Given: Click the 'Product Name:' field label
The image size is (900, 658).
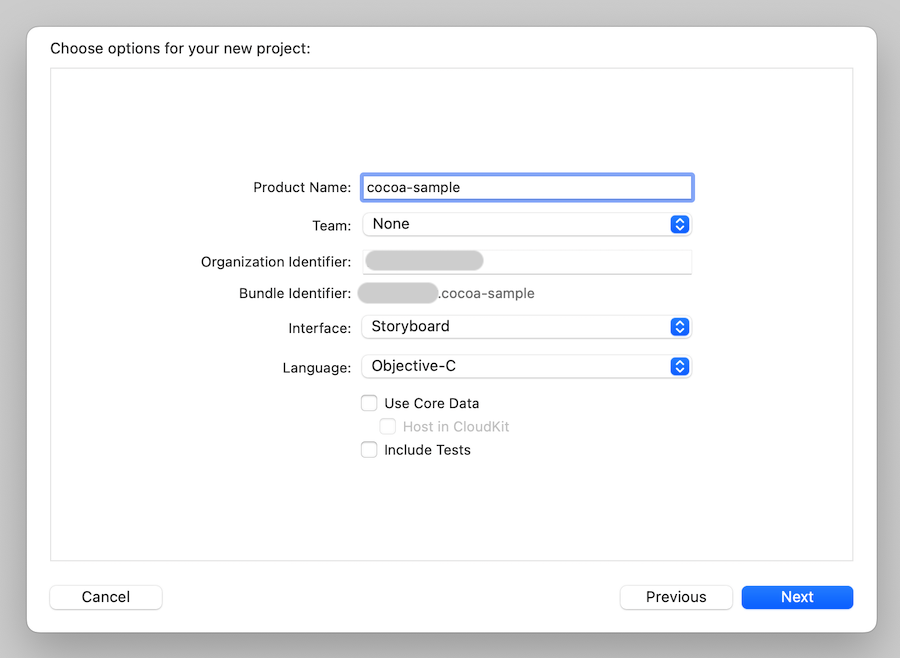Looking at the screenshot, I should click(x=302, y=187).
